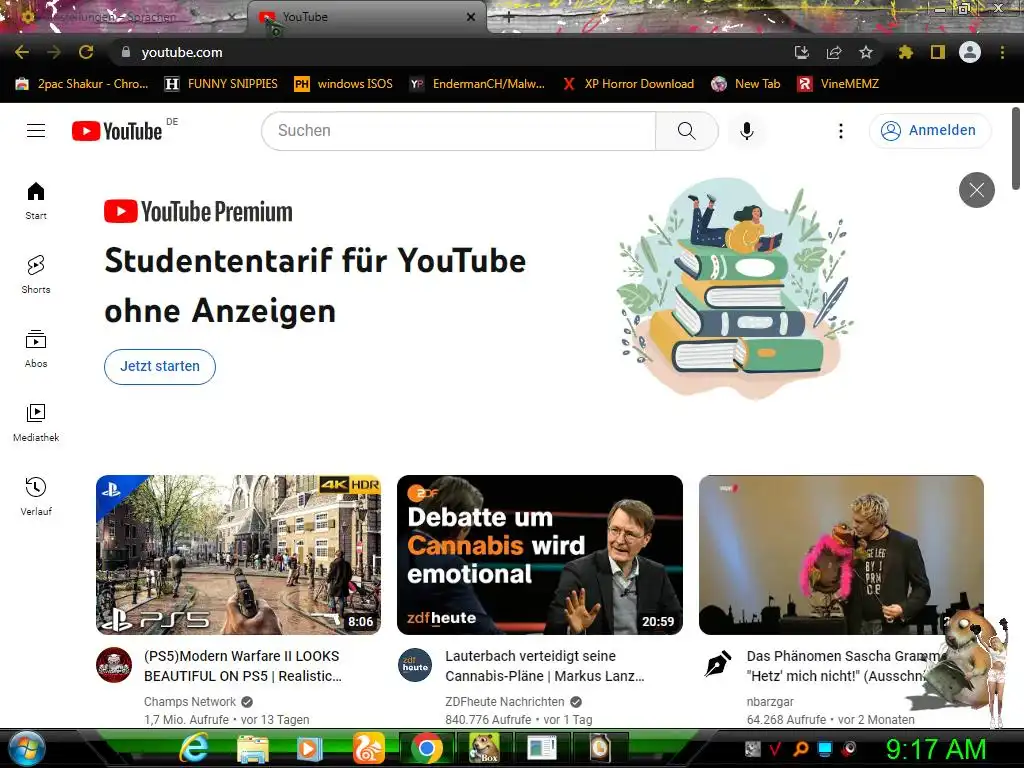The image size is (1024, 768).
Task: Open Shorts in the sidebar
Action: pyautogui.click(x=36, y=274)
